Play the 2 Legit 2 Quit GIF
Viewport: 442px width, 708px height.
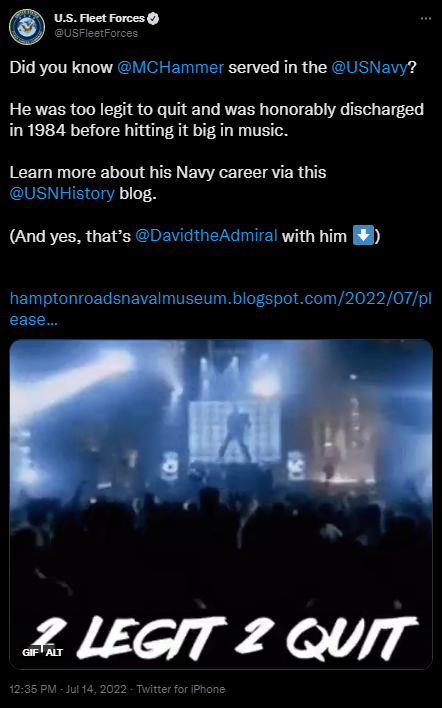(x=221, y=504)
